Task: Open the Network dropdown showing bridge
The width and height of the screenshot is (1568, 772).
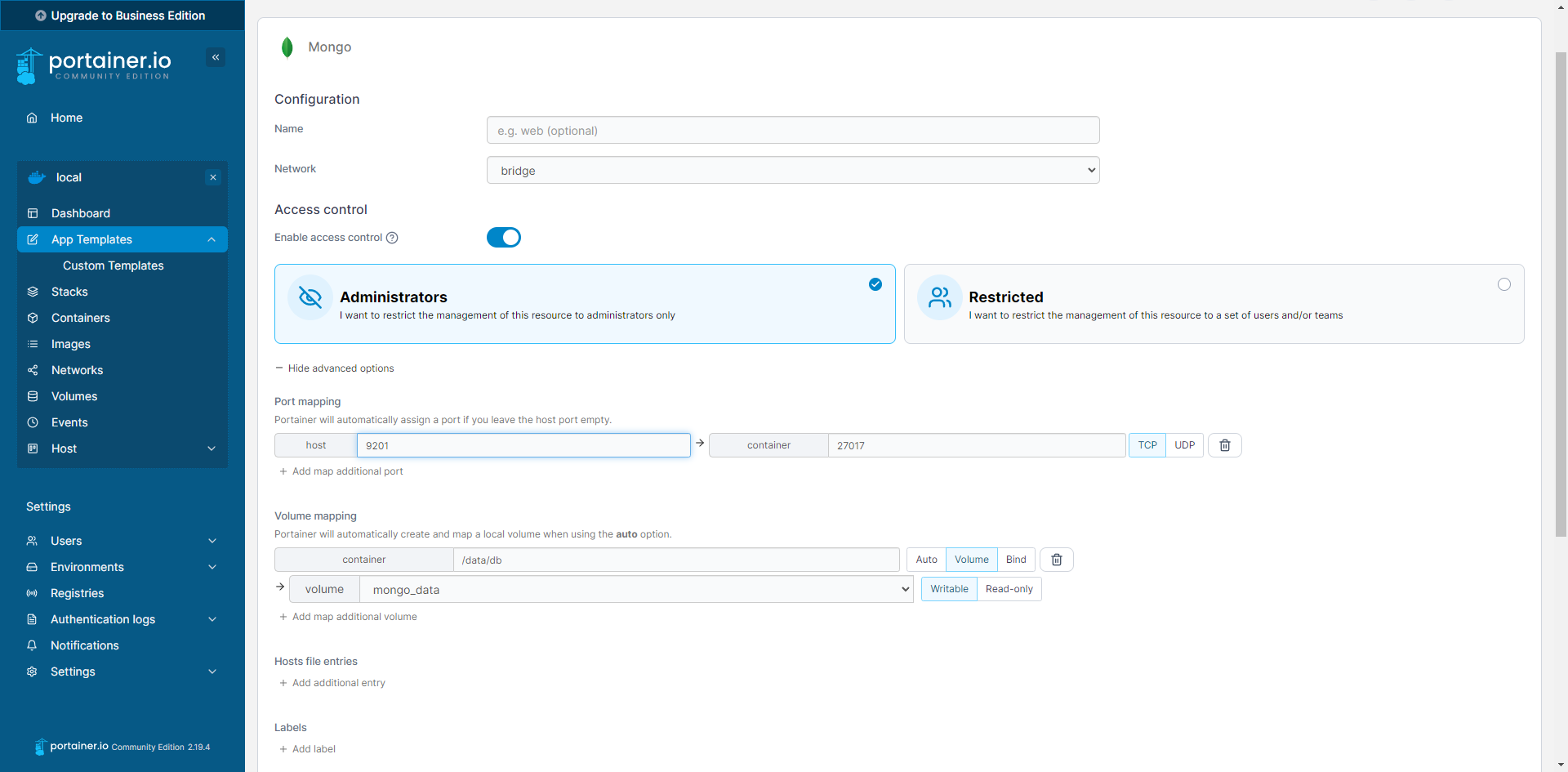Action: coord(793,170)
